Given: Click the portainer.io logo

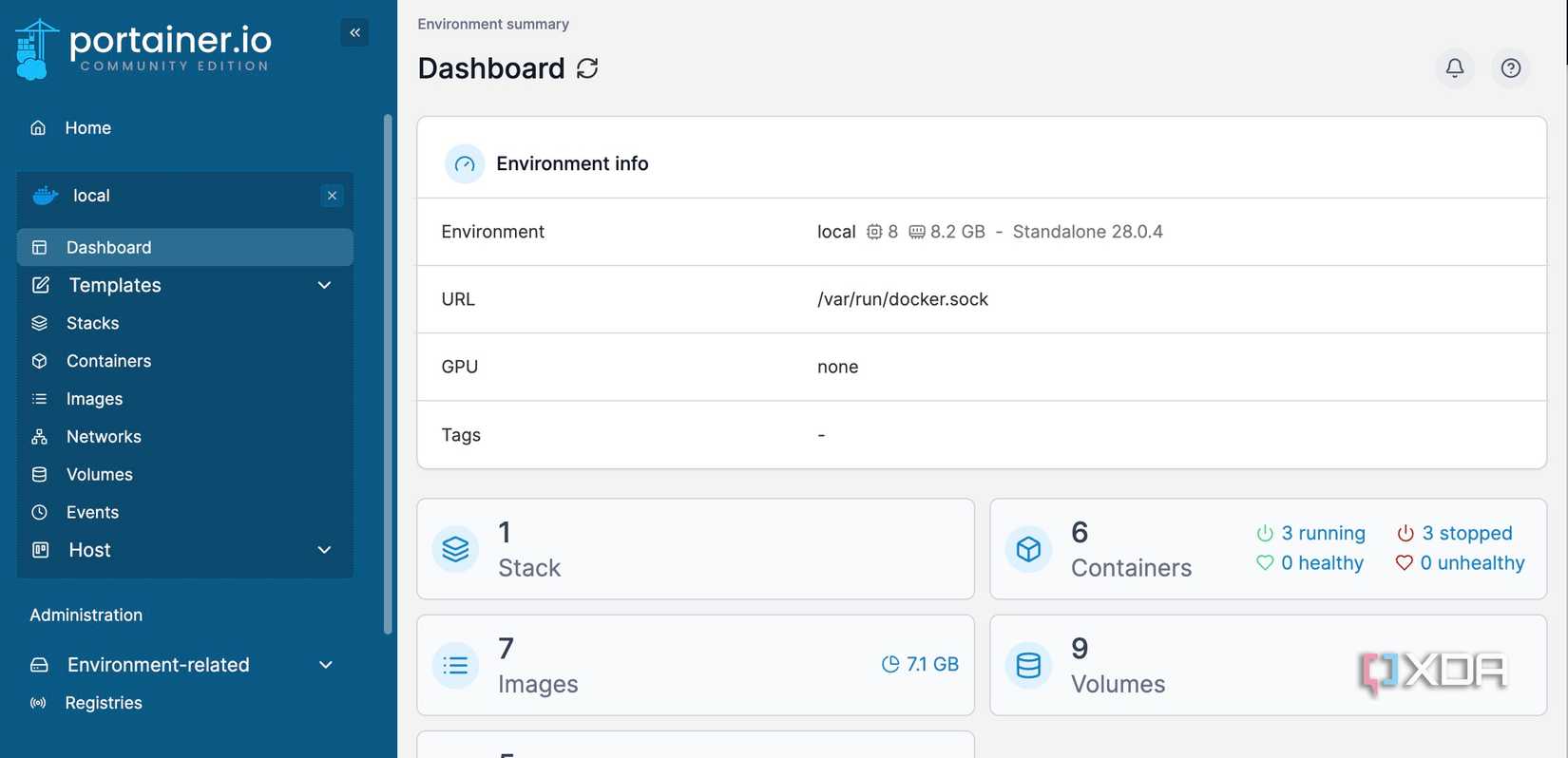Looking at the screenshot, I should (143, 48).
